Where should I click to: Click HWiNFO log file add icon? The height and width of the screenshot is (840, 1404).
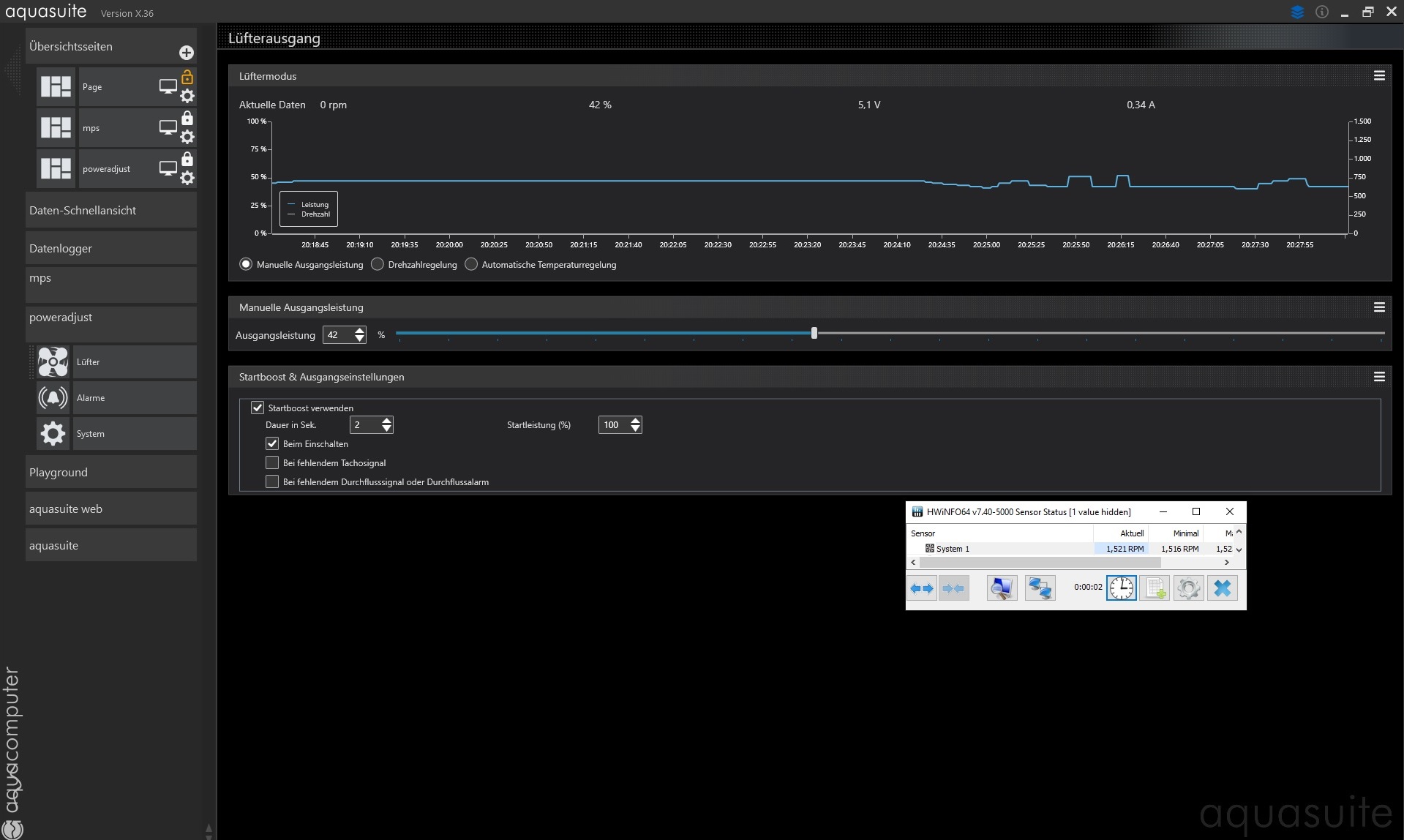click(x=1155, y=588)
